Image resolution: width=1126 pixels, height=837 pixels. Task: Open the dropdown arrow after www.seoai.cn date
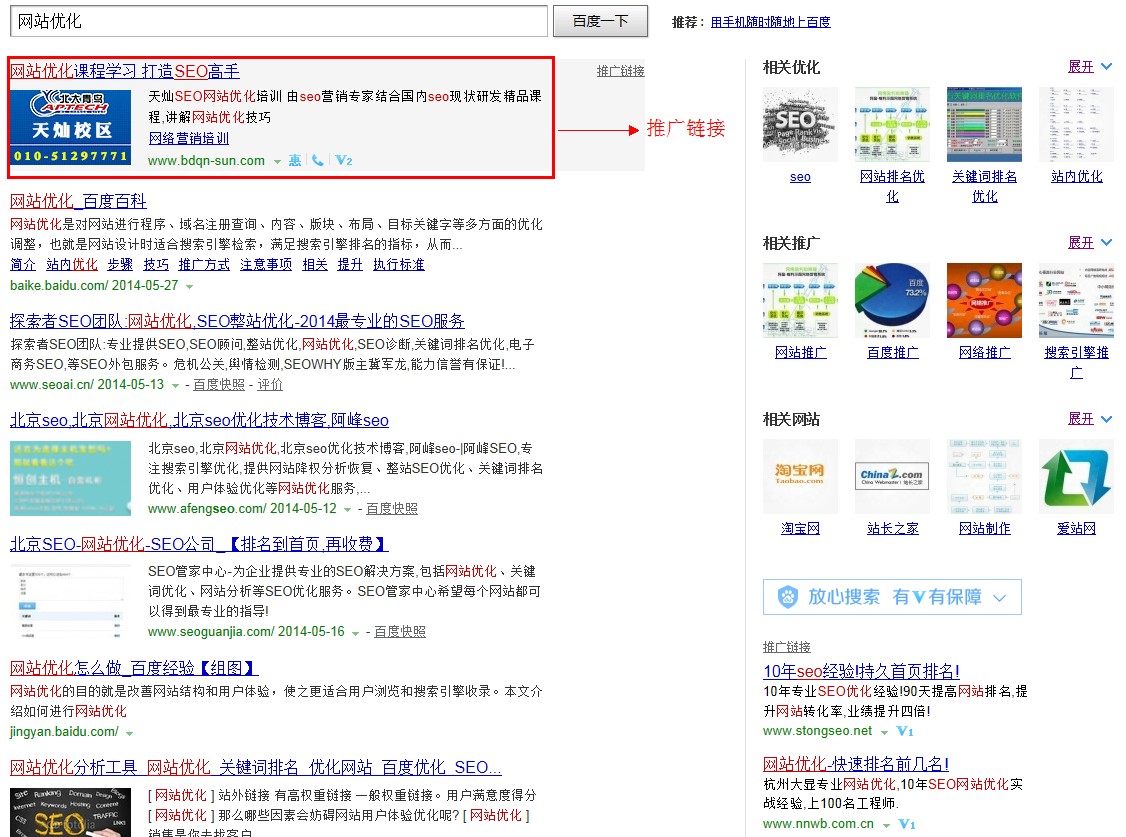(176, 385)
